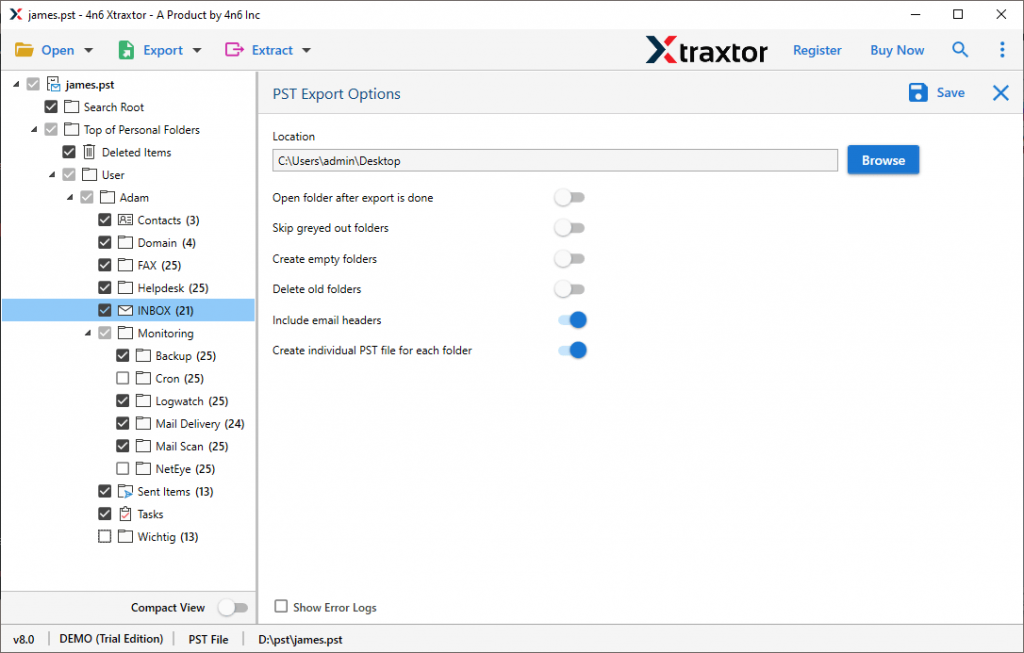
Task: Collapse the Monitoring folder tree
Action: [87, 332]
